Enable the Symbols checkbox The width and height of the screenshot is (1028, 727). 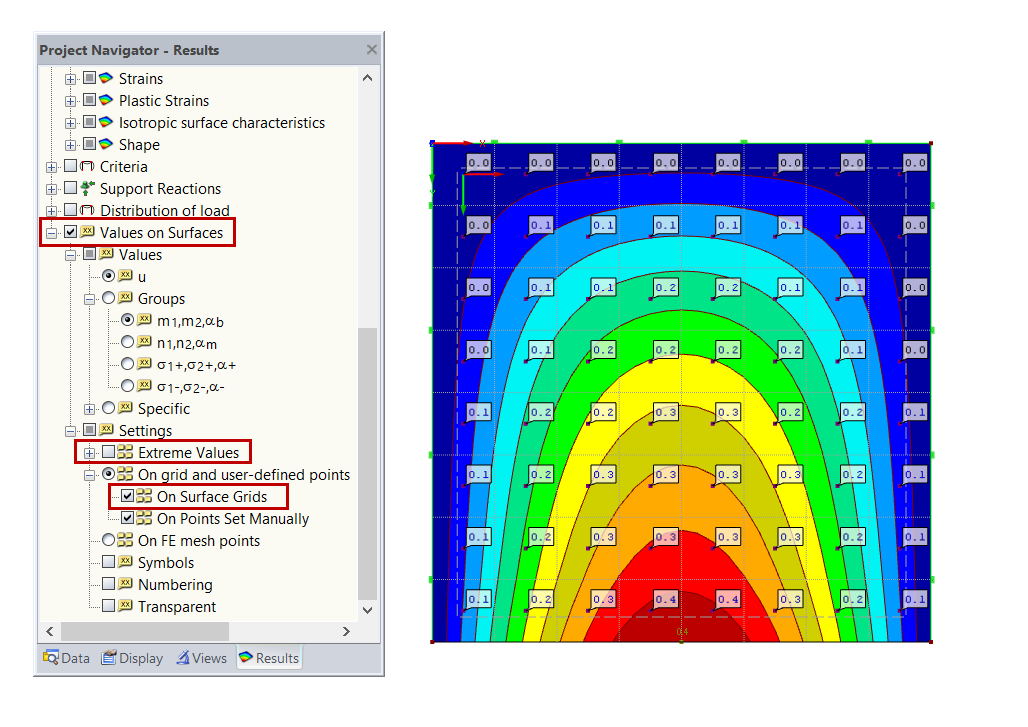pos(110,562)
